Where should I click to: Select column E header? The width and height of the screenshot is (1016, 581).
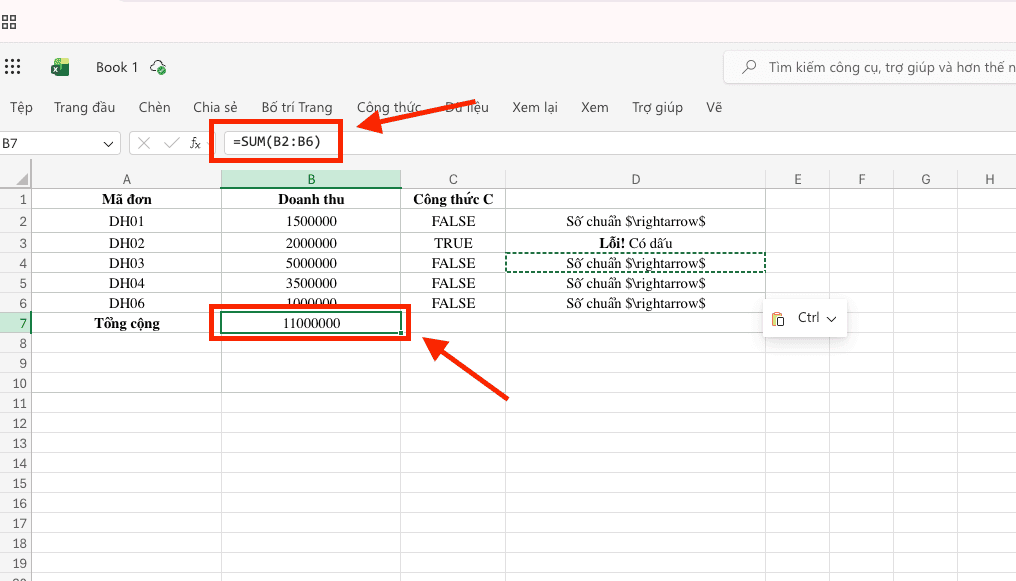tap(798, 179)
